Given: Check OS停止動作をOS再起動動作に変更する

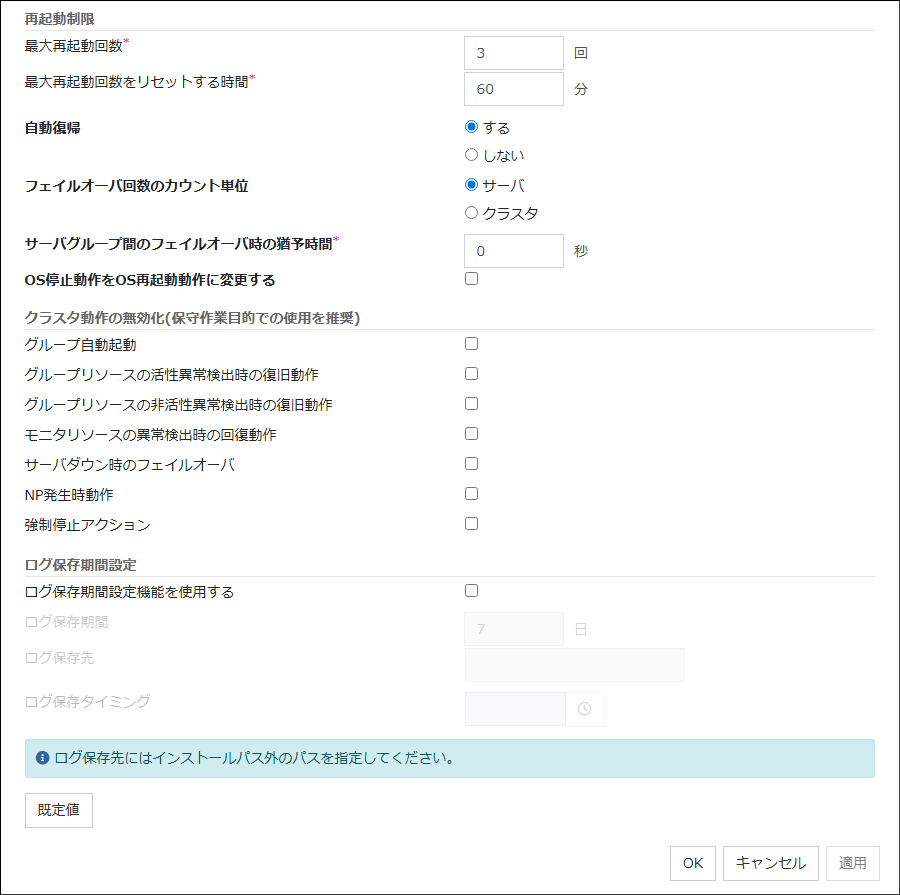Looking at the screenshot, I should [471, 278].
